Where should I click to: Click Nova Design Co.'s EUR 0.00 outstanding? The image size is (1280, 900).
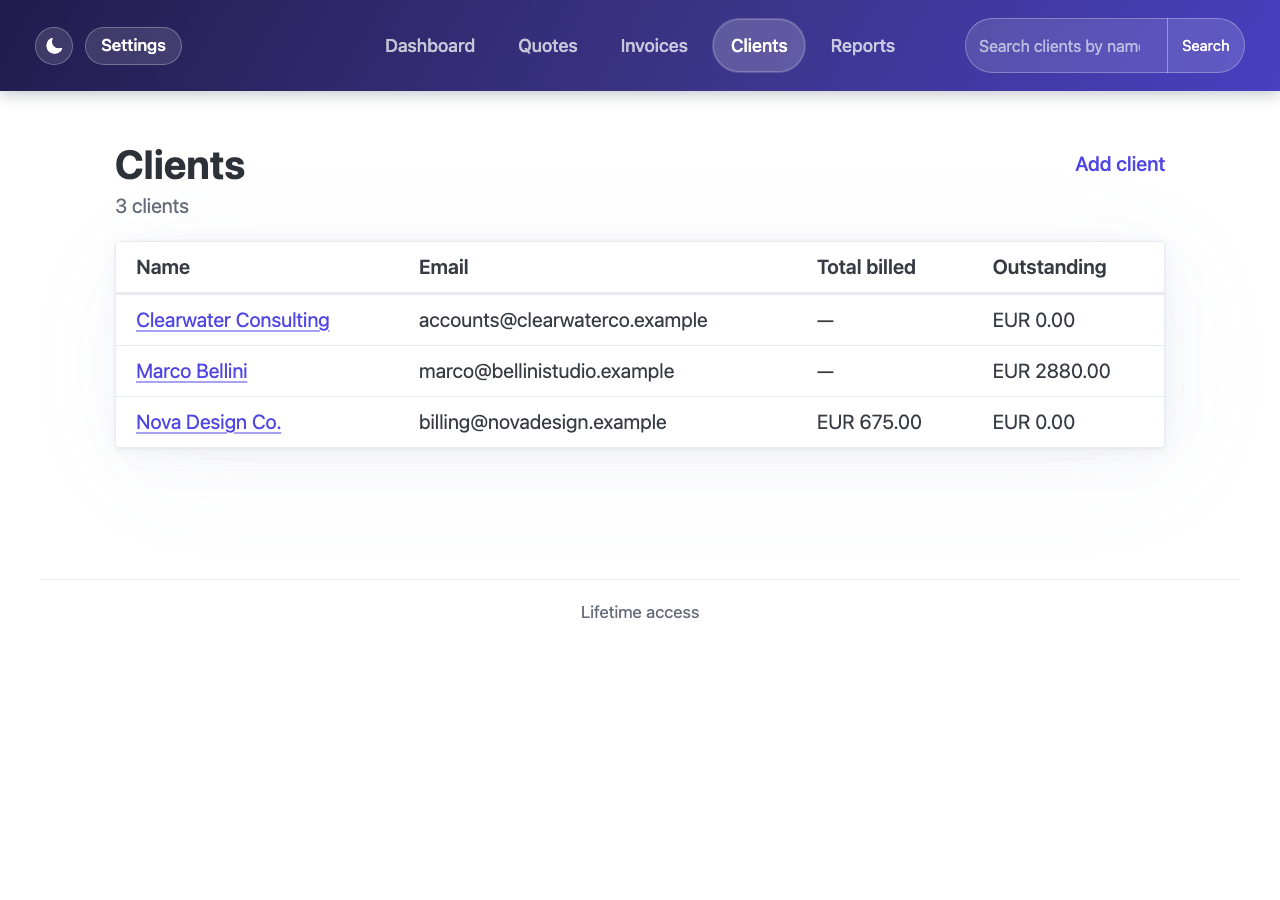pyautogui.click(x=1034, y=422)
